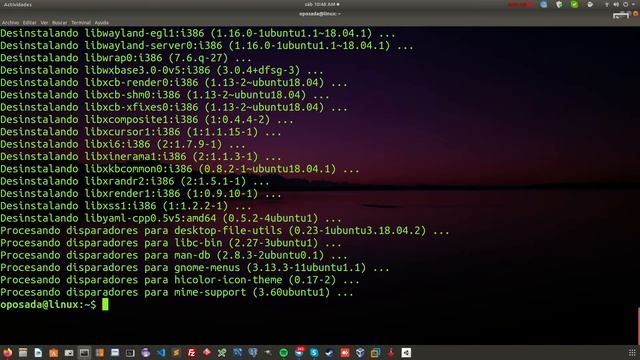Open the green checkmark tray icon
The image size is (640, 360).
point(574,4)
